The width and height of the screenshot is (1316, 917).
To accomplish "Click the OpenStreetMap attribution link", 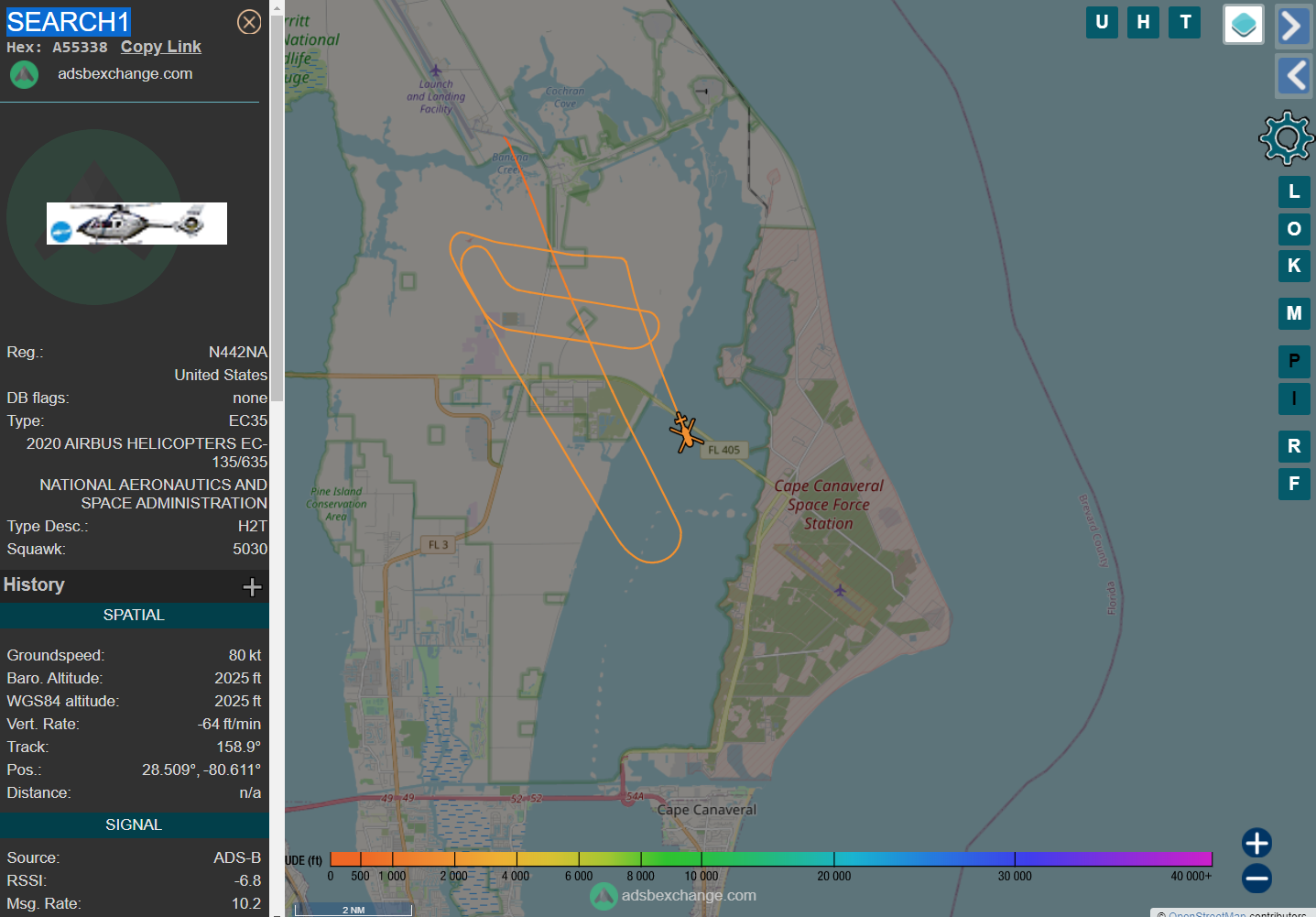I will [1207, 913].
